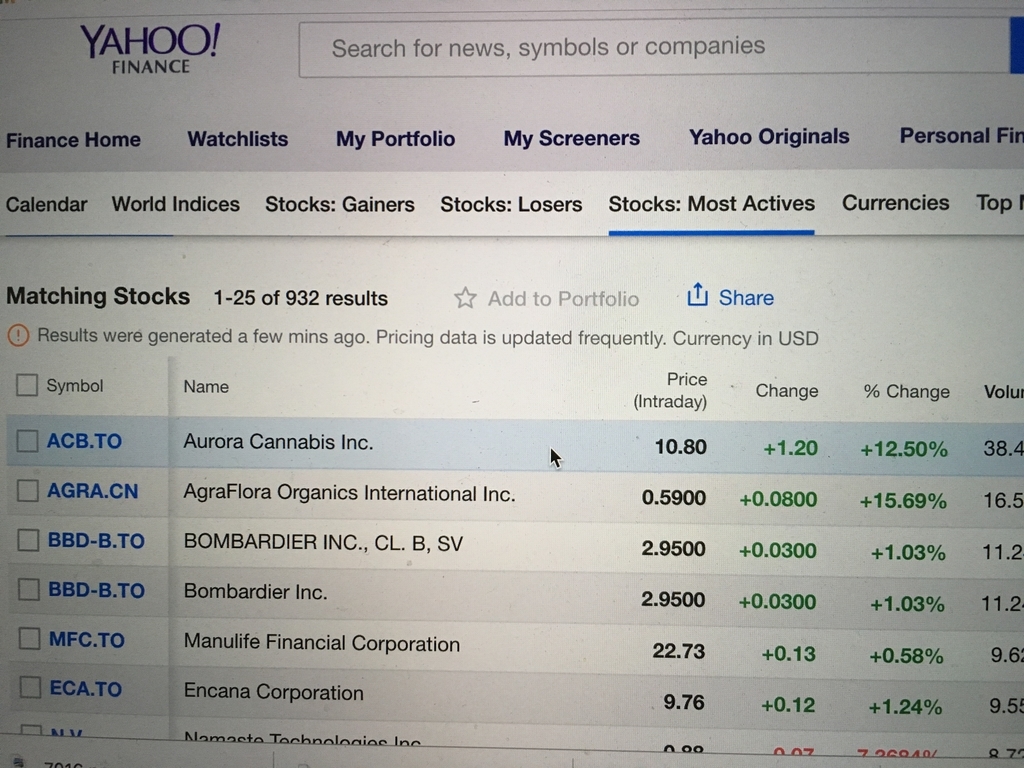Open BBD-B.TO link in Bombardier Inc. row
Image resolution: width=1024 pixels, height=768 pixels.
[x=97, y=590]
